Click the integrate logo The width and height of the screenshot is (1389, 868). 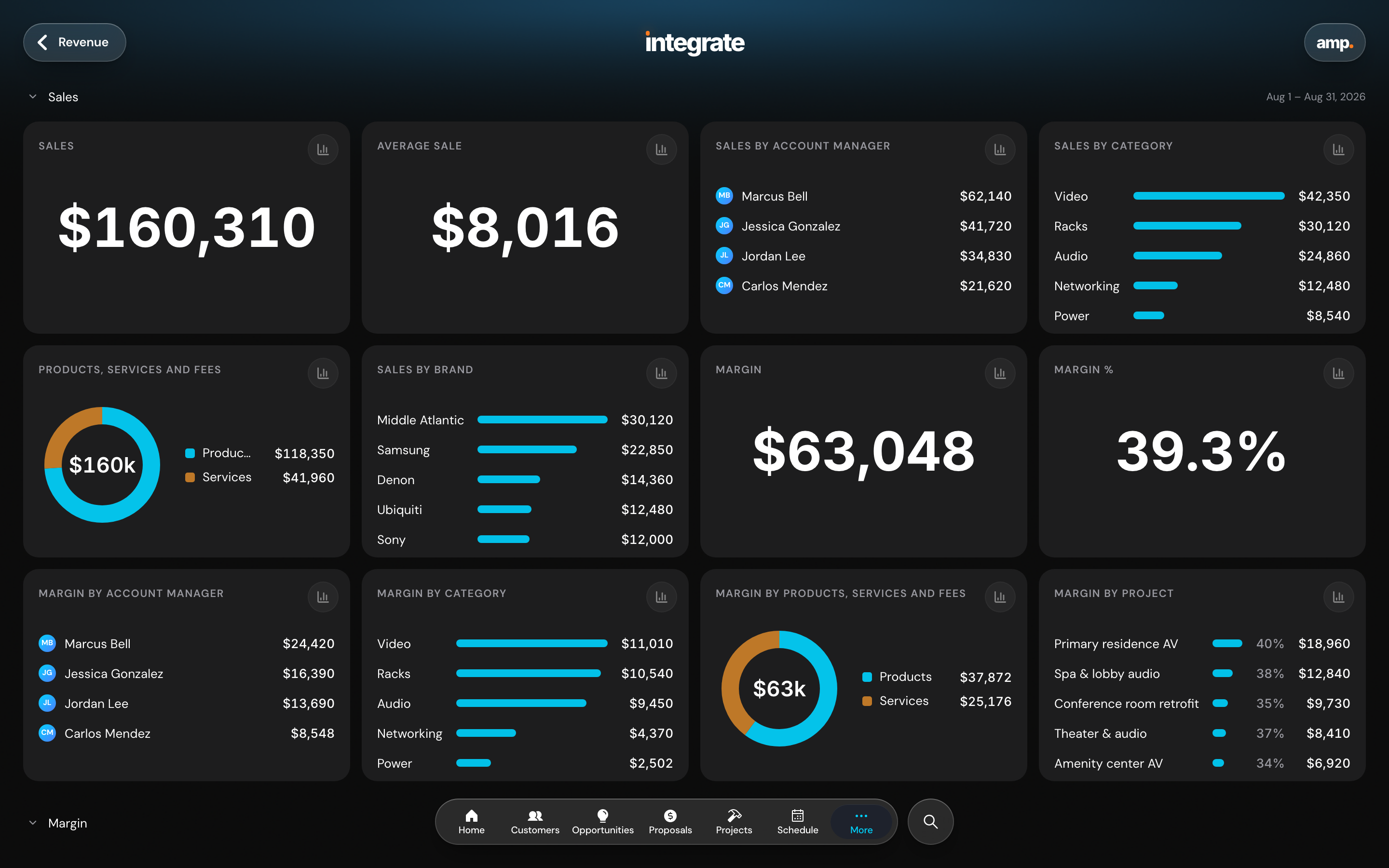click(694, 42)
